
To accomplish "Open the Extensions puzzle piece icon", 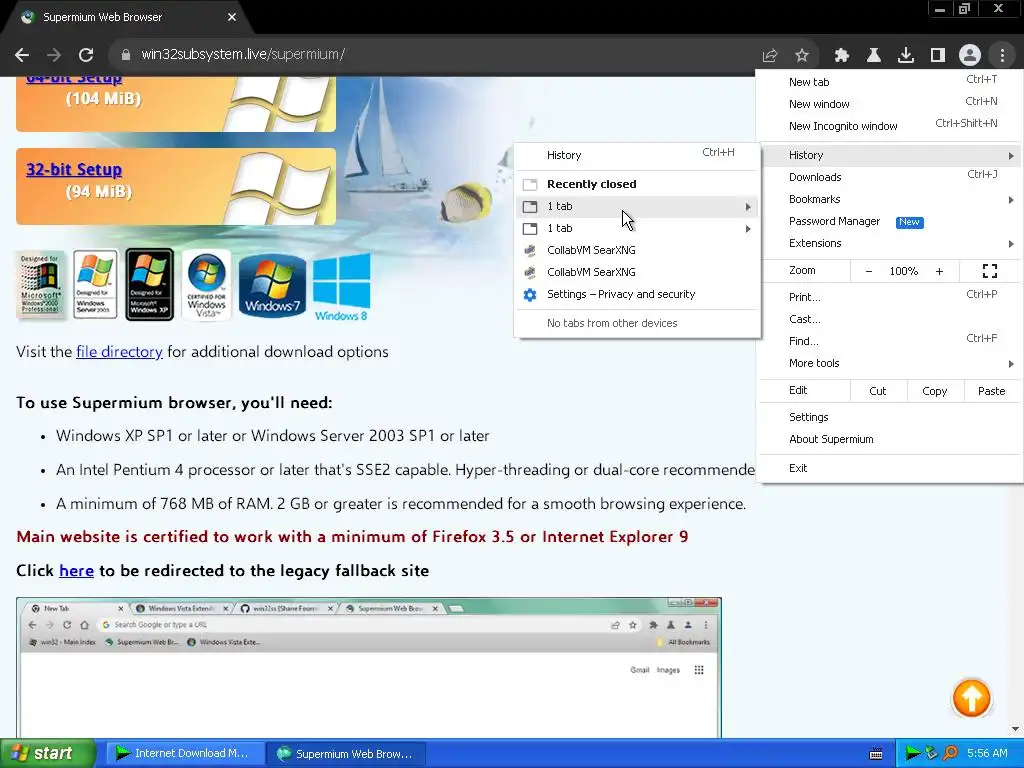I will click(x=842, y=56).
